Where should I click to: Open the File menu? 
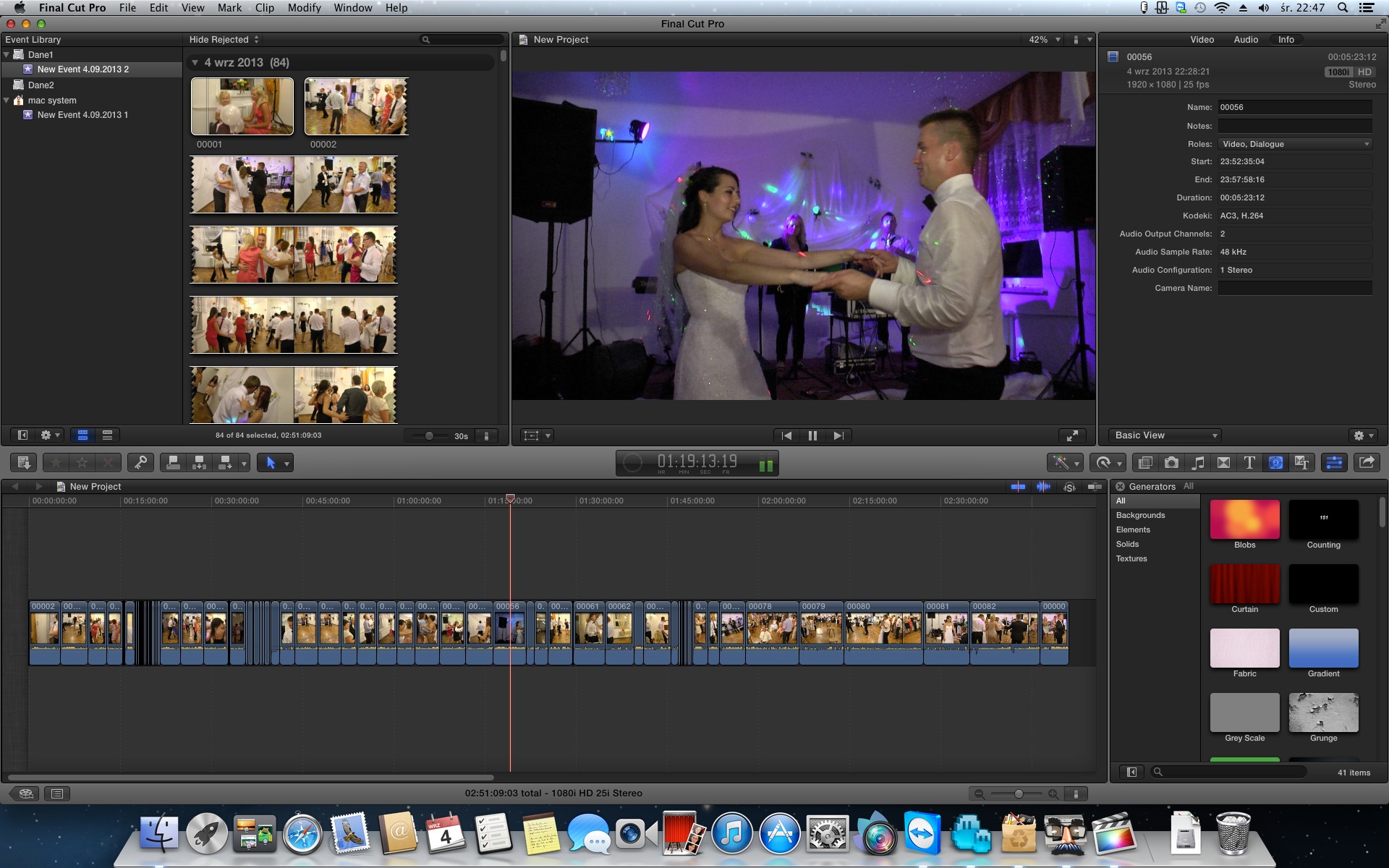pos(127,8)
